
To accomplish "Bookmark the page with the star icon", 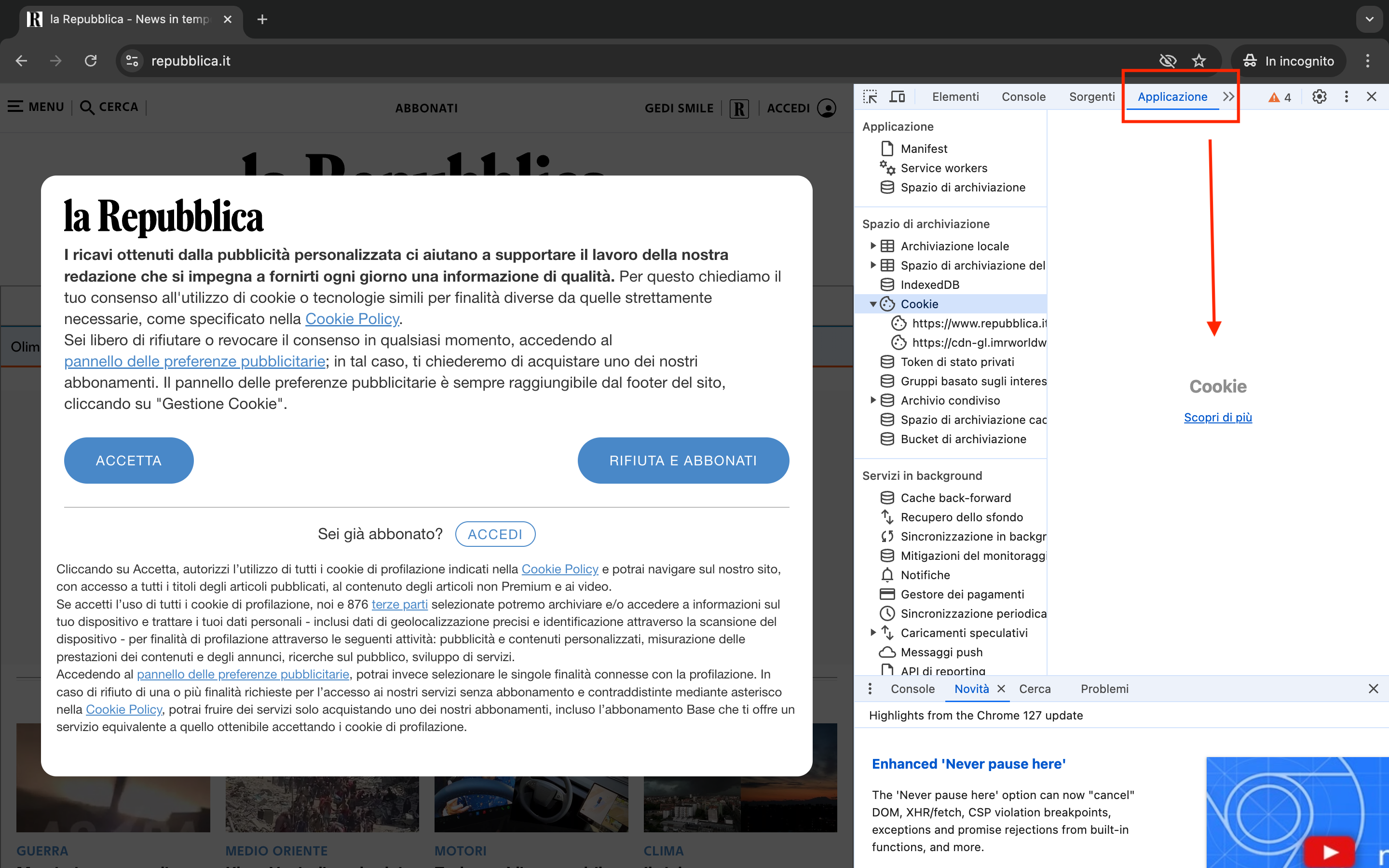I will pyautogui.click(x=1199, y=60).
